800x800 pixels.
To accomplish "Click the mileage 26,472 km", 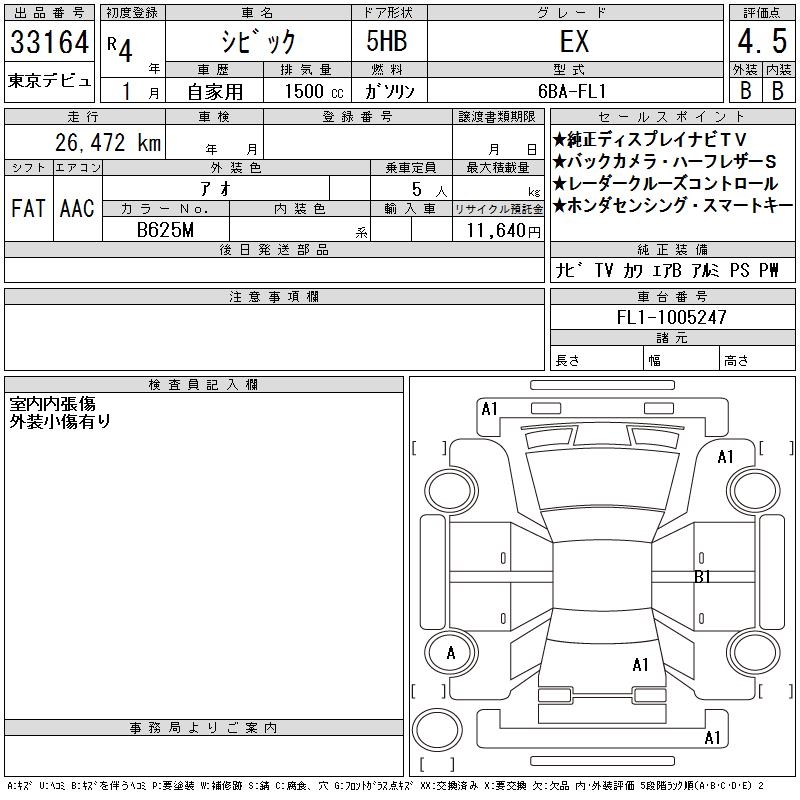I will (x=108, y=142).
